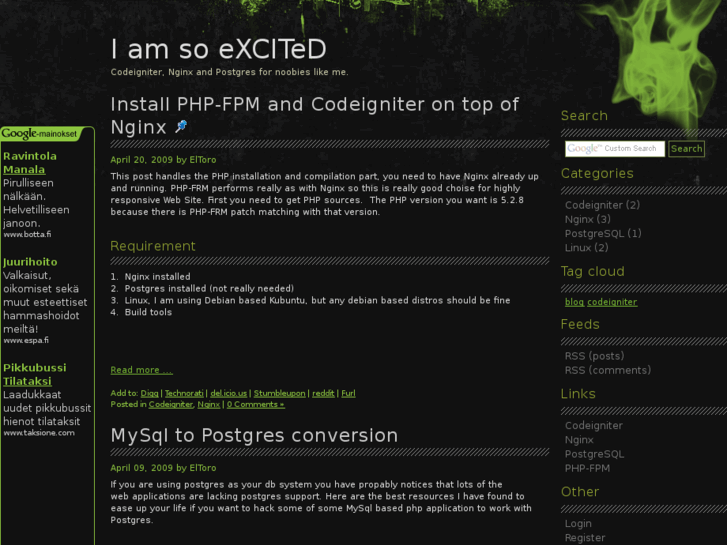Share the post on Furl
Viewport: 727px width, 545px height.
coord(348,393)
